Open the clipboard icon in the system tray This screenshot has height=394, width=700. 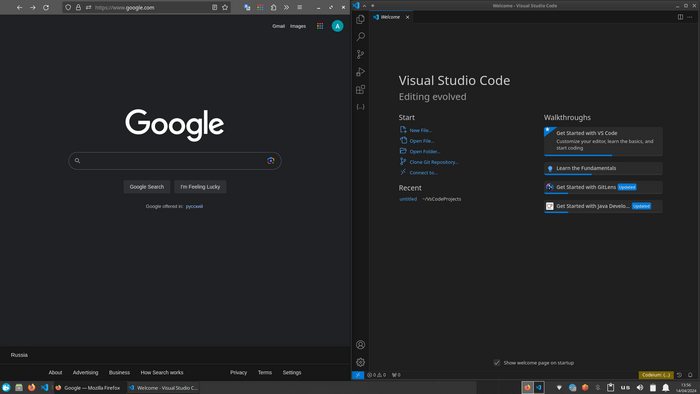[x=610, y=388]
